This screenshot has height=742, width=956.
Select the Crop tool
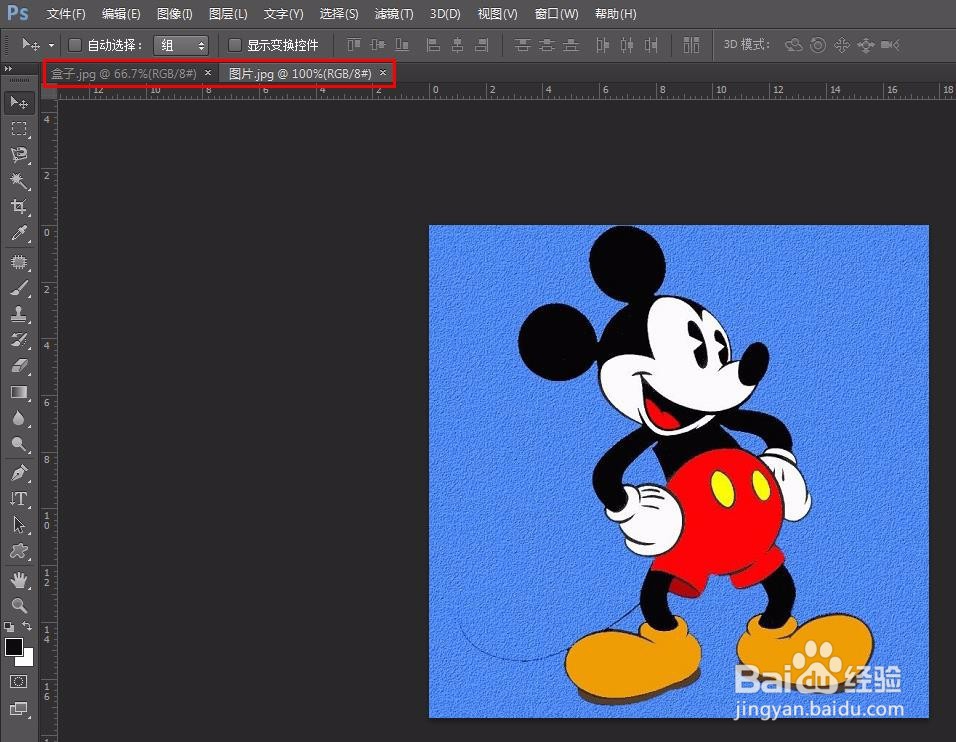pyautogui.click(x=19, y=207)
